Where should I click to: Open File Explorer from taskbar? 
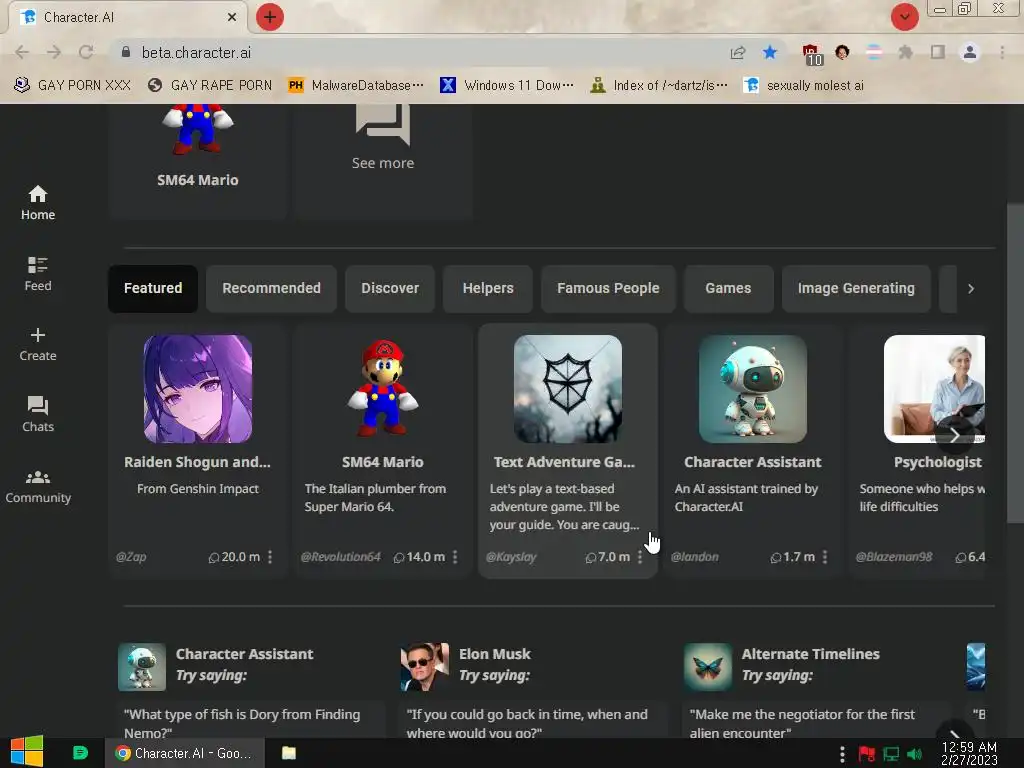pos(289,753)
